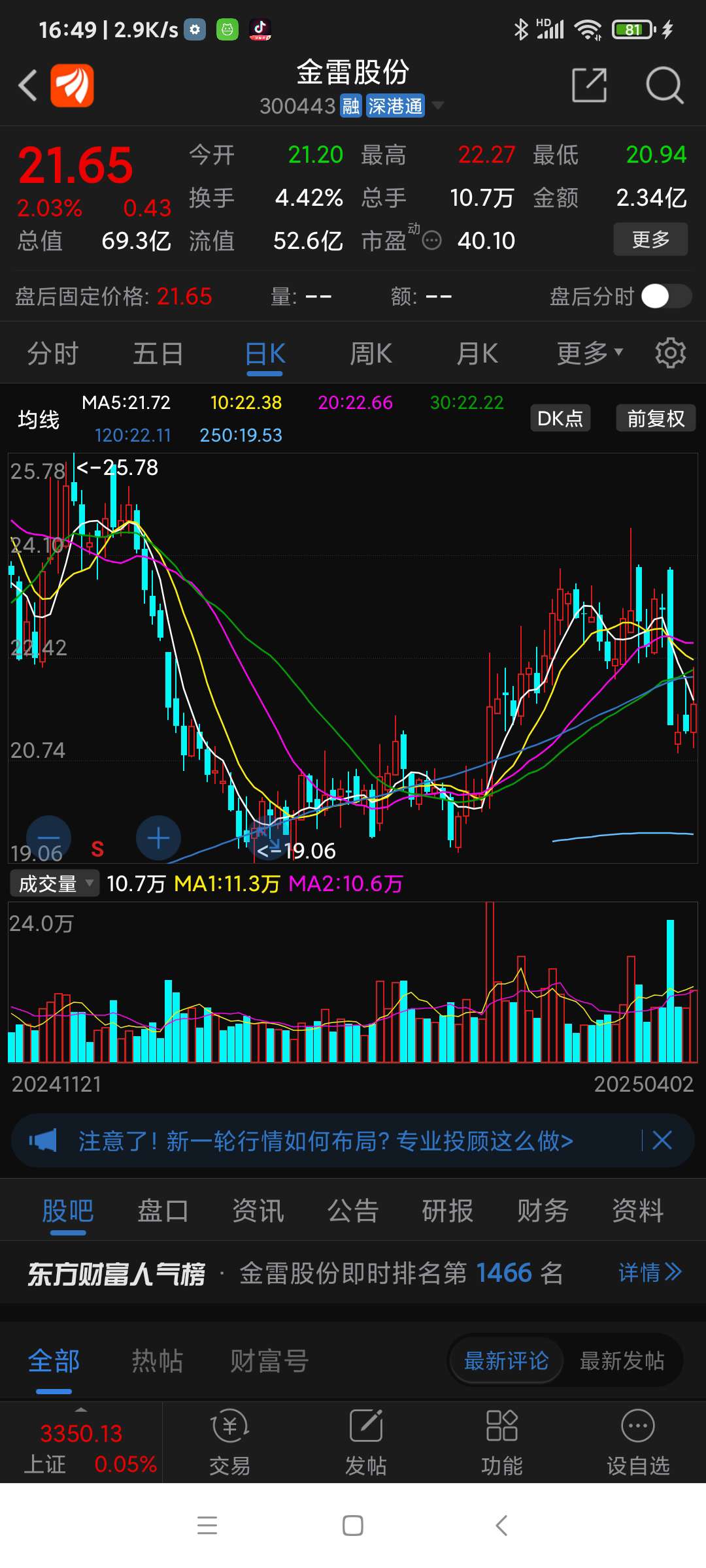Select the 日K chart tab
The width and height of the screenshot is (706, 1568).
265,353
